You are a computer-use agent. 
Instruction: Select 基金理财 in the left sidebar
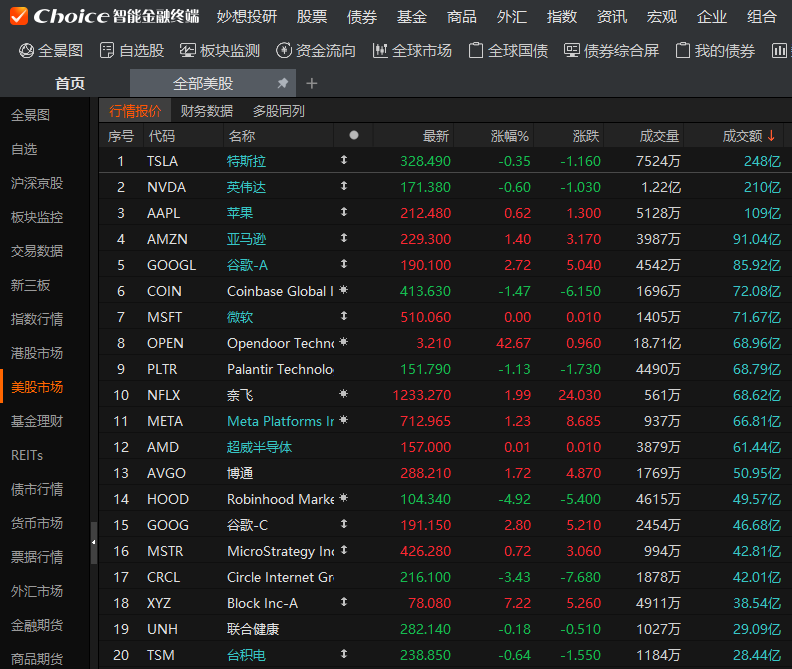[x=37, y=421]
